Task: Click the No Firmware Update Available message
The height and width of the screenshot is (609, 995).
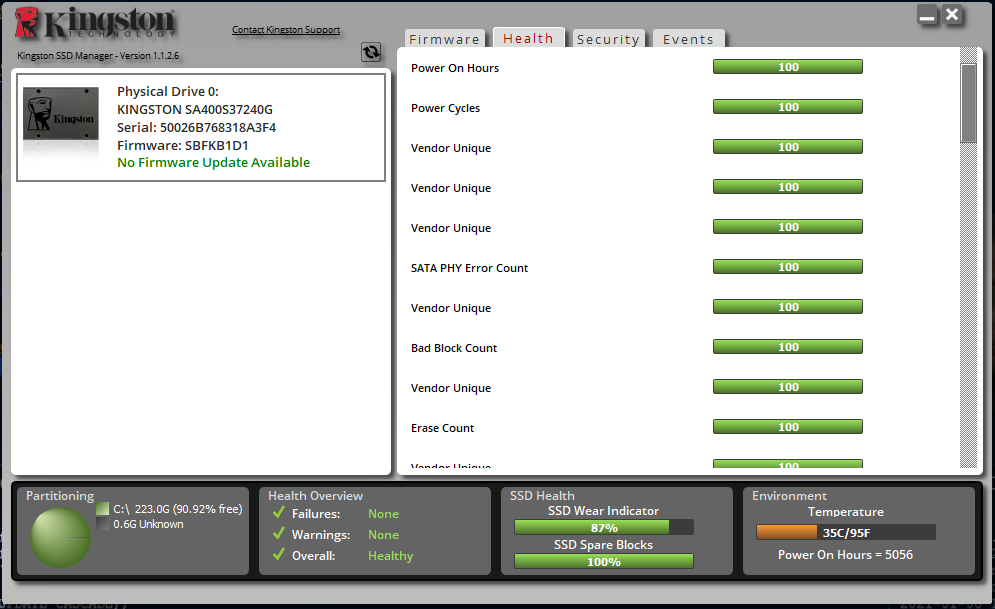Action: (213, 162)
